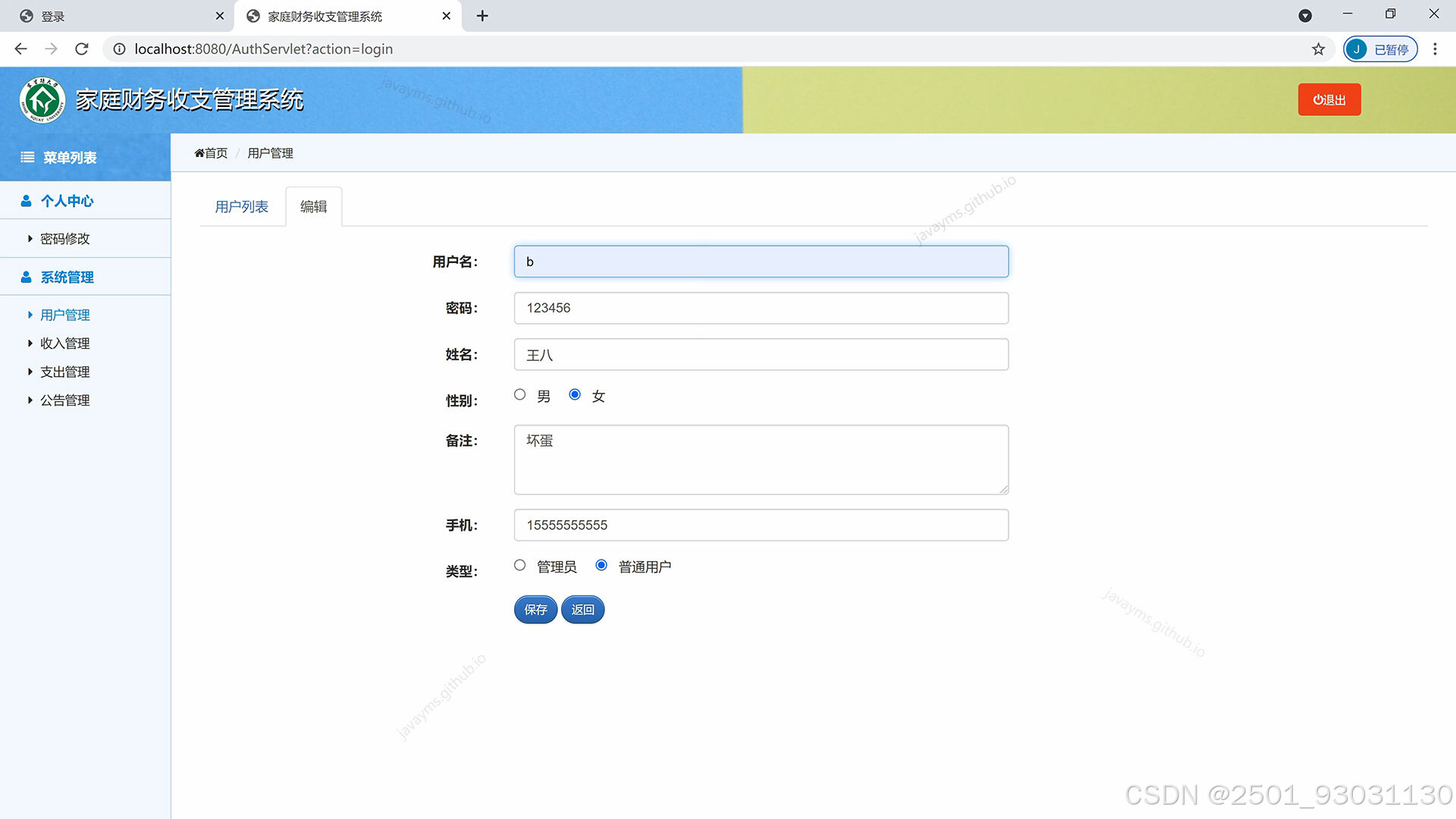This screenshot has width=1456, height=819.
Task: Click the 菜单列表 list icon
Action: (x=27, y=158)
